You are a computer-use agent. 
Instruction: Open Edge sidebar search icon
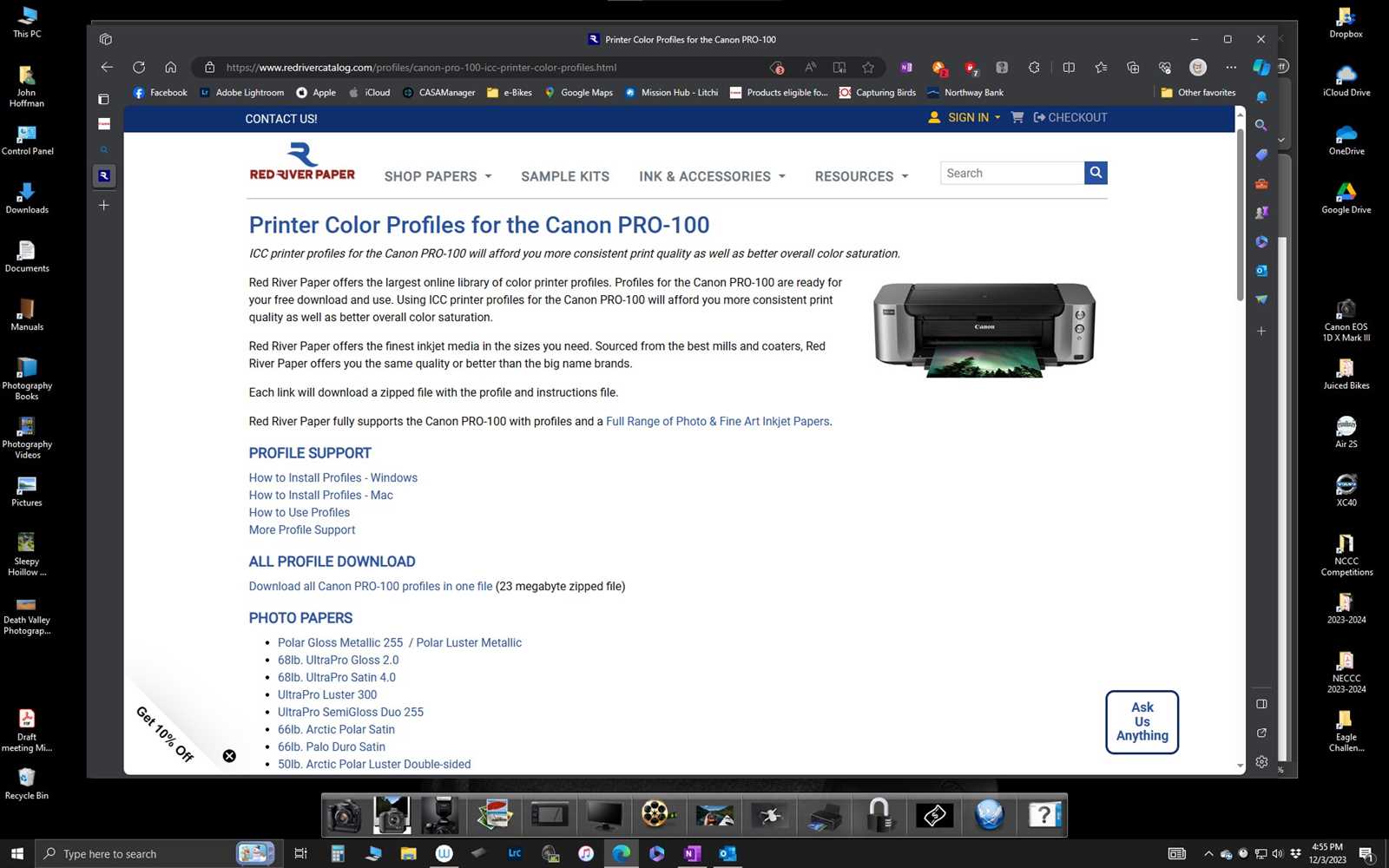(x=1261, y=125)
